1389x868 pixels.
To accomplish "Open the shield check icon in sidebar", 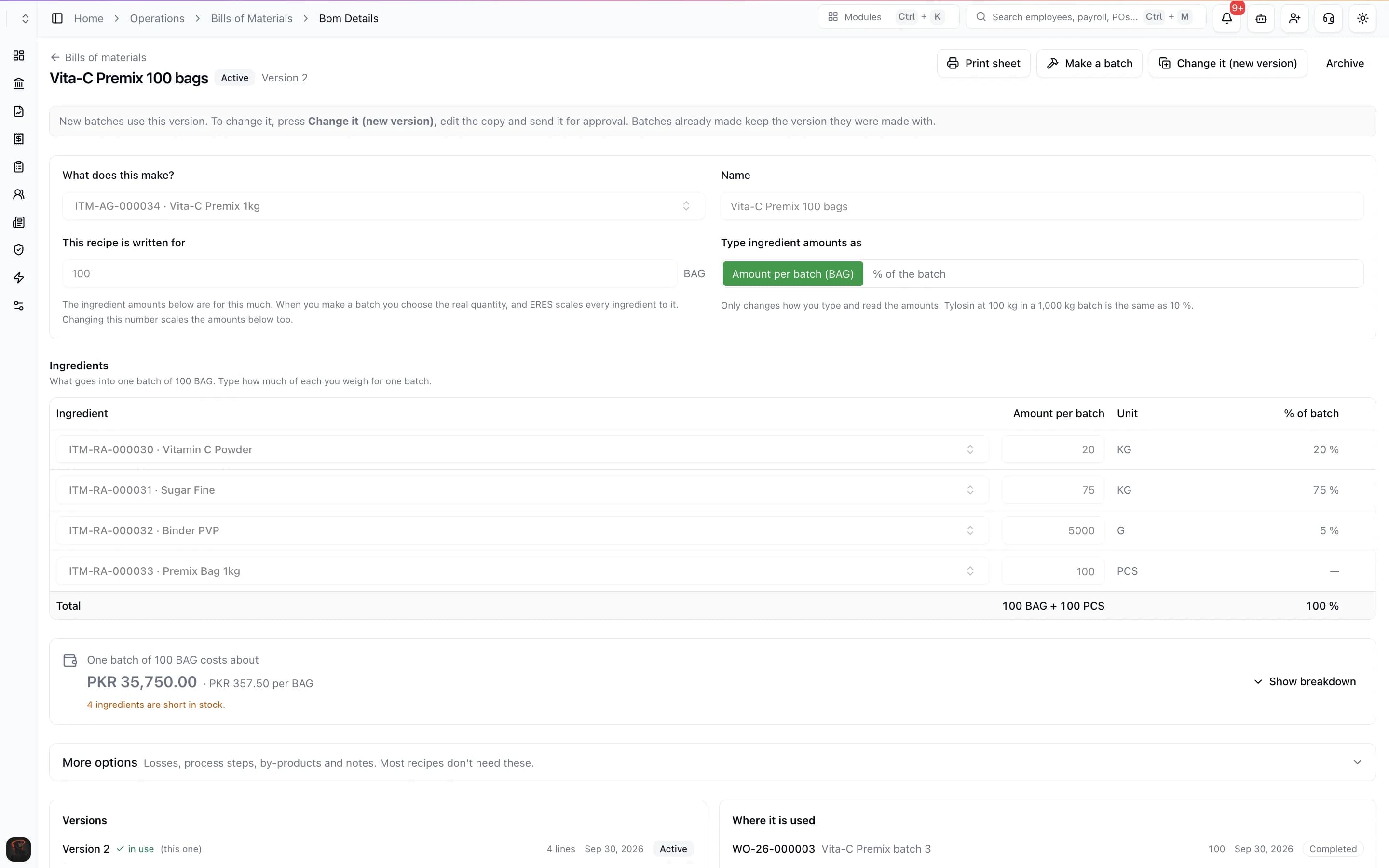I will [18, 250].
